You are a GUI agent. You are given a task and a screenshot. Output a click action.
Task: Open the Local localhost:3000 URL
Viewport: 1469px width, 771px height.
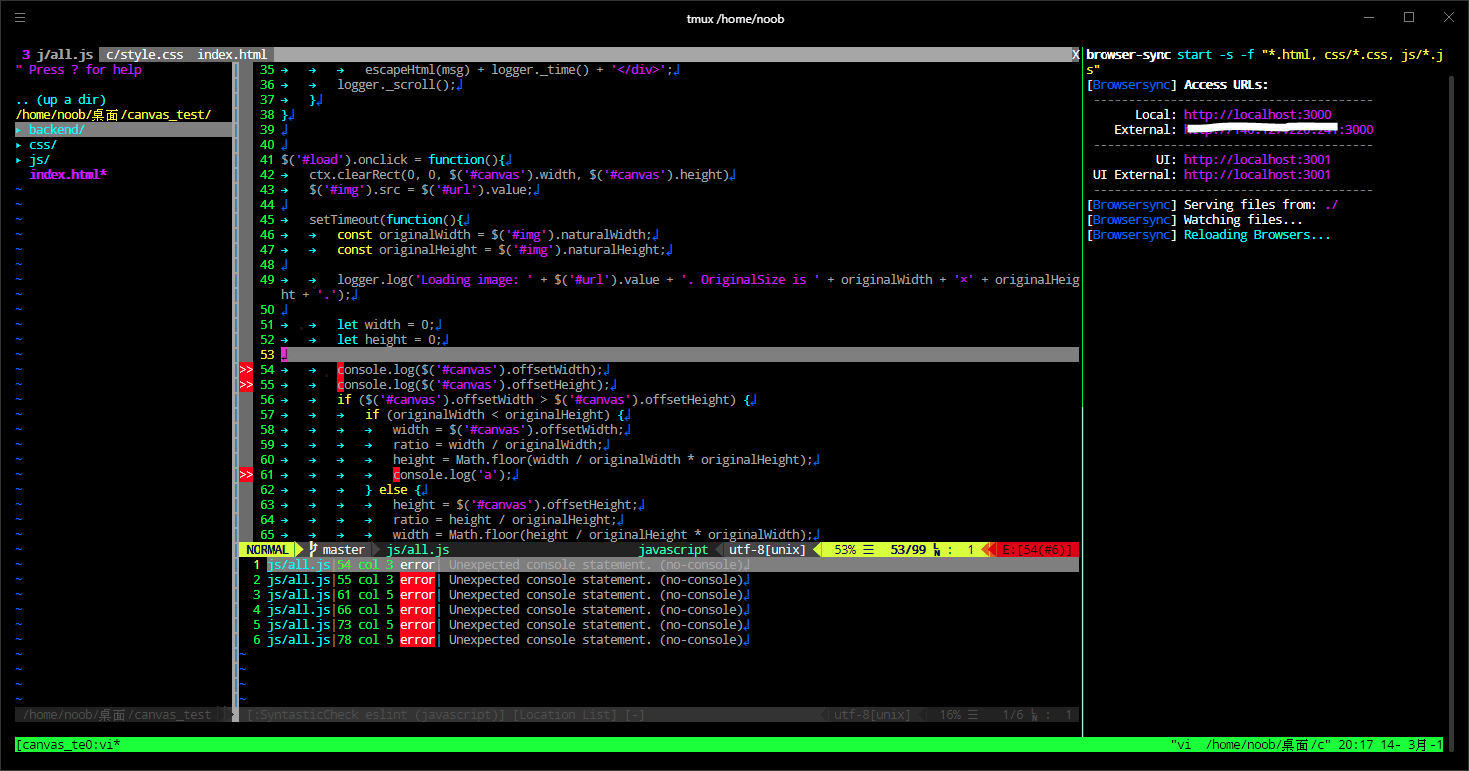point(1257,115)
